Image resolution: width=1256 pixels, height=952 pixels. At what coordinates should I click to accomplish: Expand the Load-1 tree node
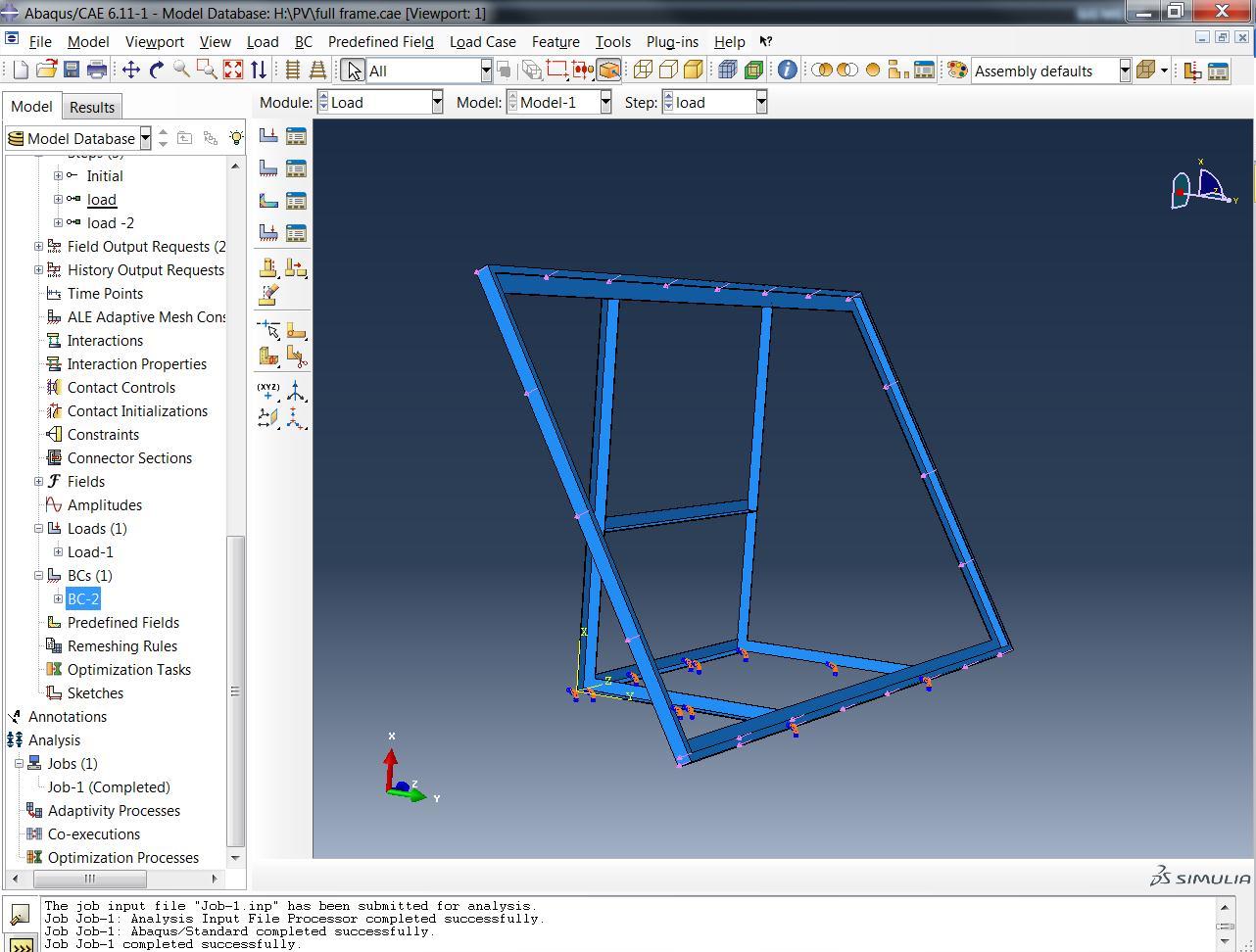pos(58,552)
